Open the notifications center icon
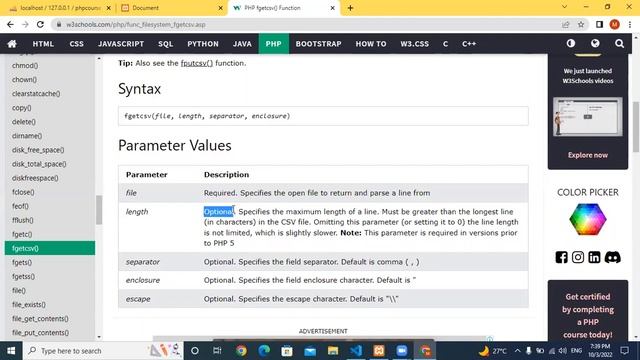The height and width of the screenshot is (360, 640). point(624,351)
